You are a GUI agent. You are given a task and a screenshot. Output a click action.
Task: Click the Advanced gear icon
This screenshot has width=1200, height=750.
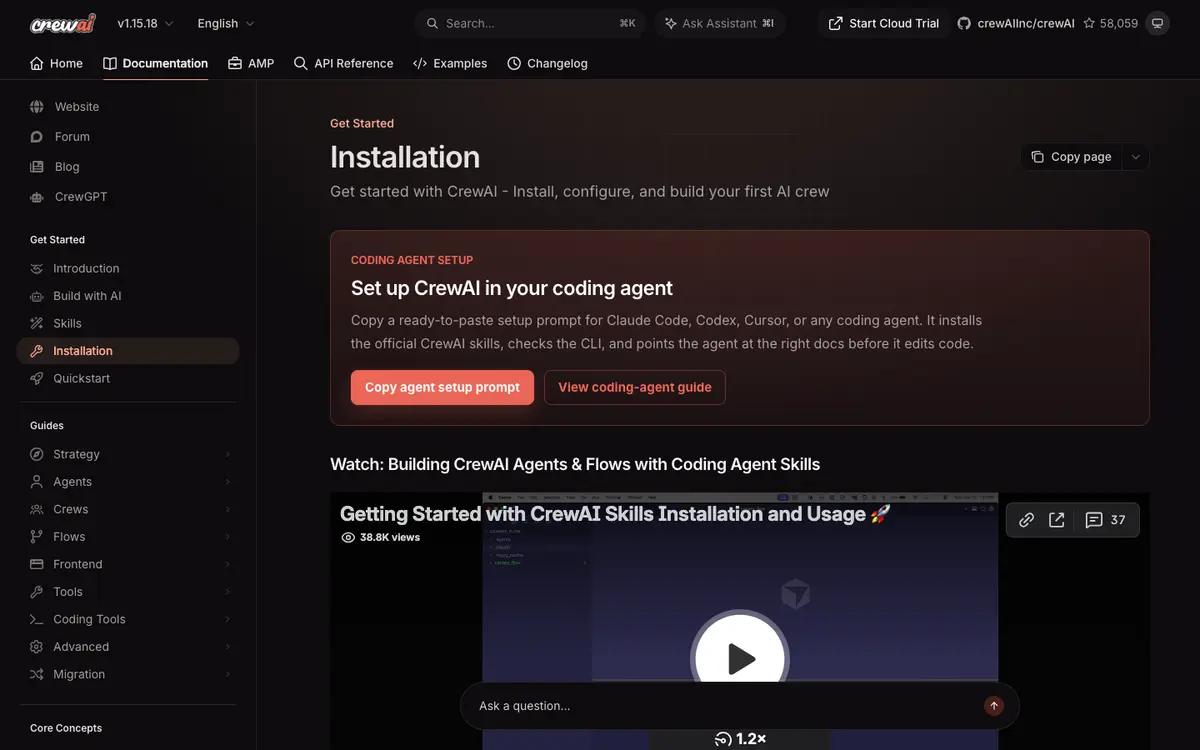[37, 647]
